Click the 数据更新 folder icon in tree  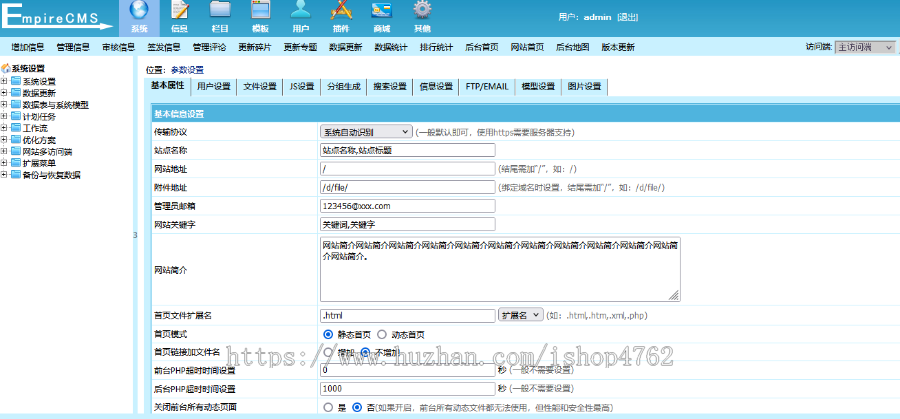click(x=15, y=93)
